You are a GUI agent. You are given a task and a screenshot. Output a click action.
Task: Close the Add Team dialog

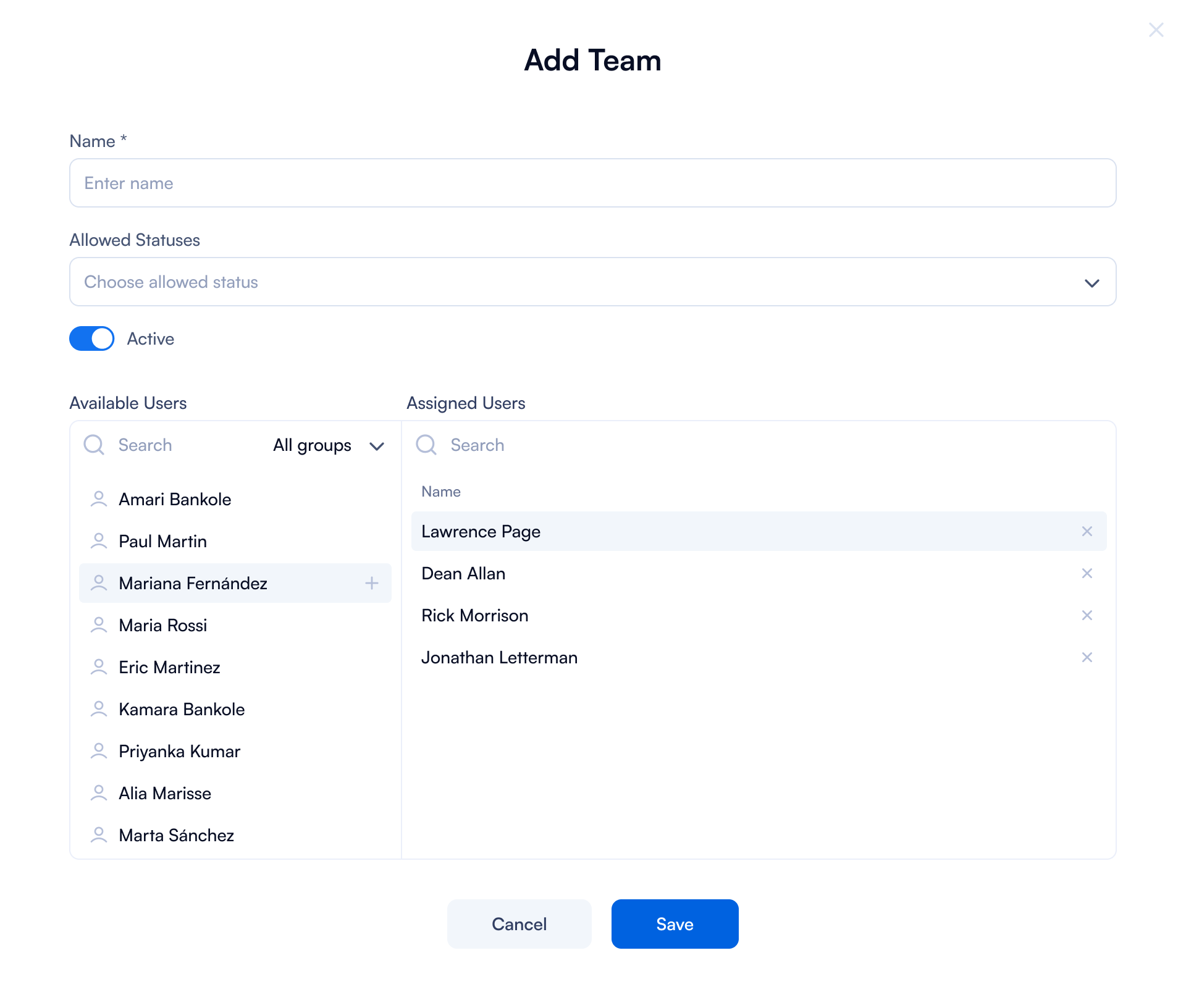coord(1156,30)
